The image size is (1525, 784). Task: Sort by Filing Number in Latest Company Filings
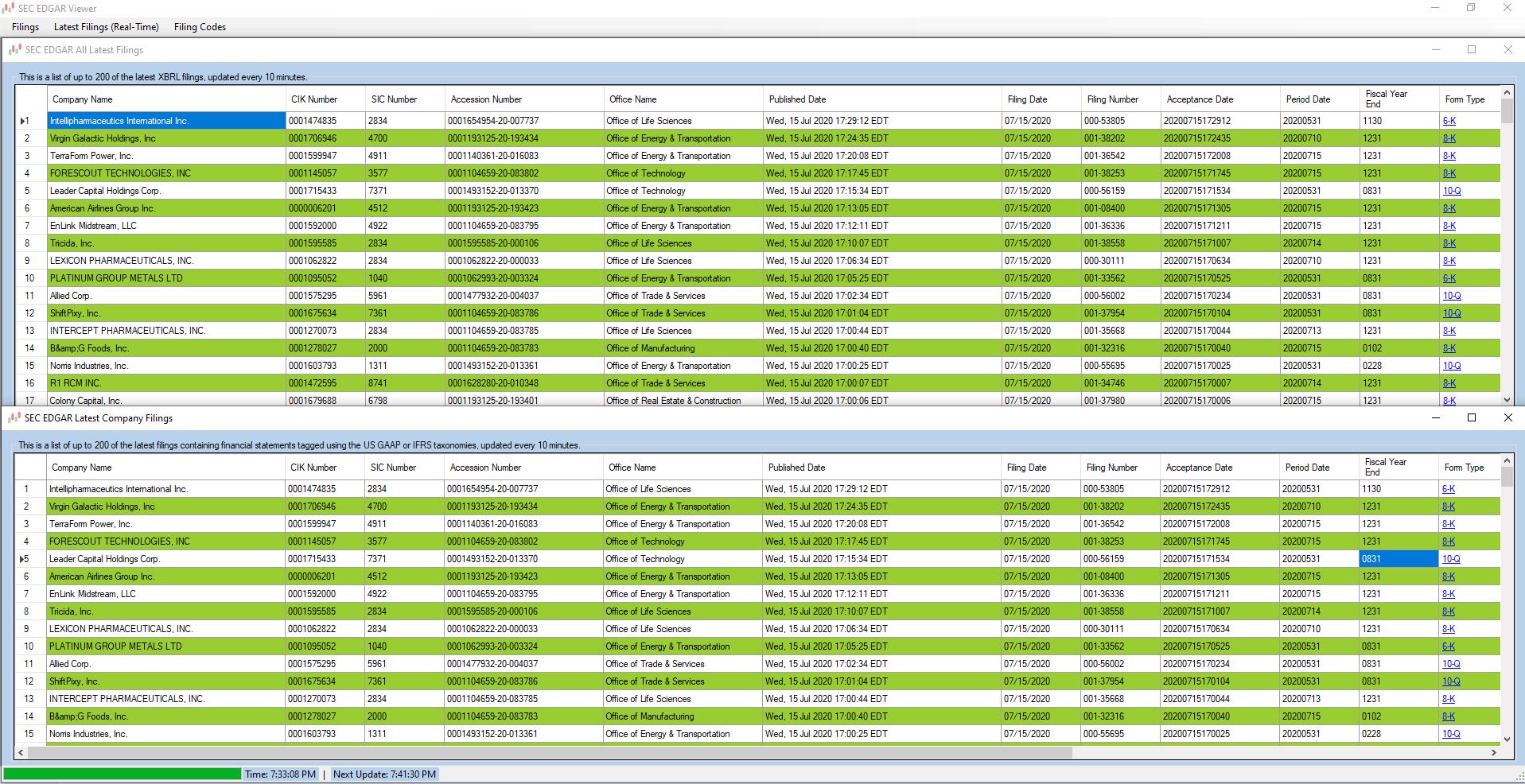click(x=1120, y=468)
